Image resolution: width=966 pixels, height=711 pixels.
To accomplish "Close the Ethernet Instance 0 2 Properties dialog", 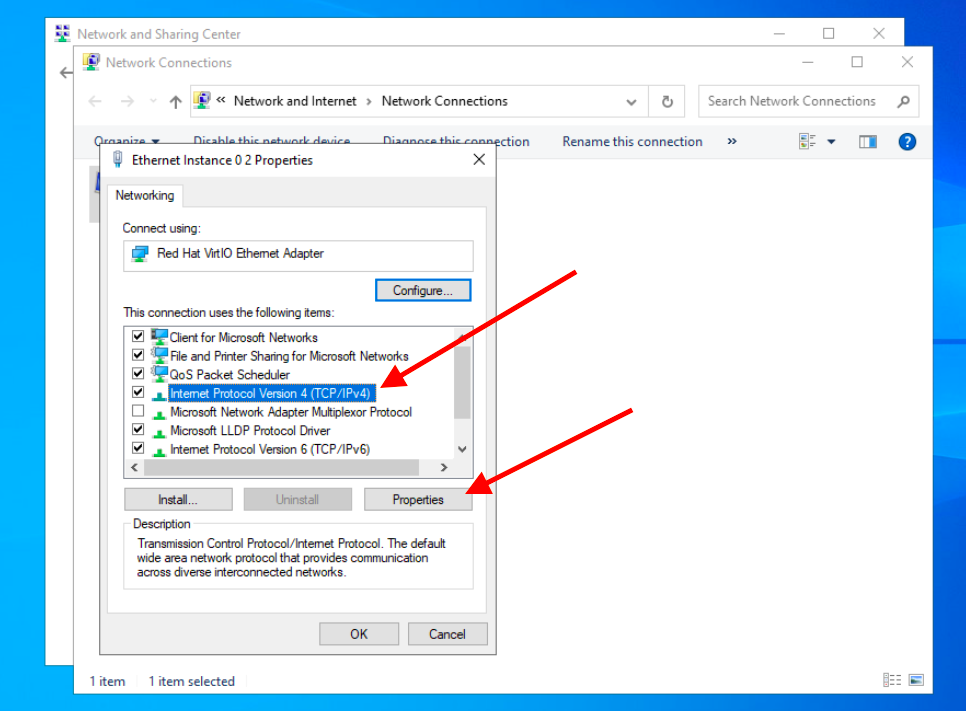I will point(479,160).
